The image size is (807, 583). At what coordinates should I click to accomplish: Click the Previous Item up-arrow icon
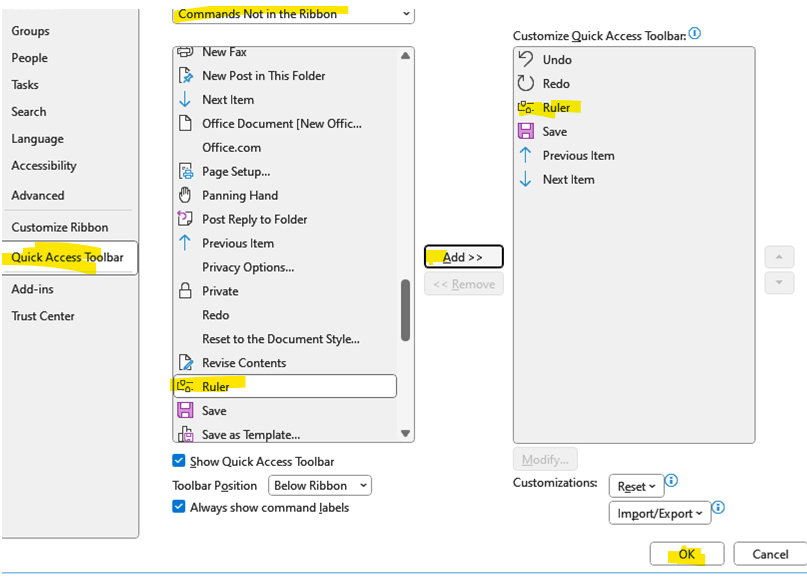pos(526,155)
